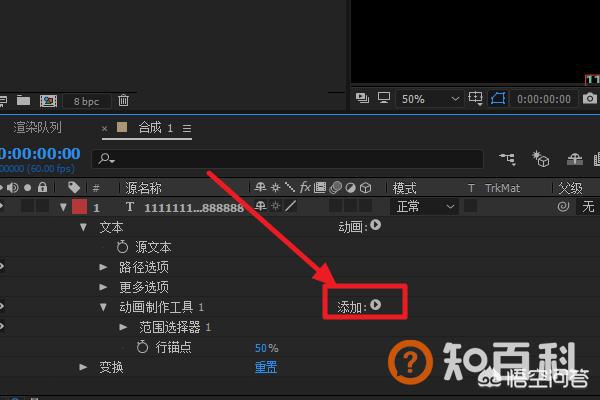Screen dimensions: 600x400
Task: Click the lock column header icon
Action: (42, 187)
